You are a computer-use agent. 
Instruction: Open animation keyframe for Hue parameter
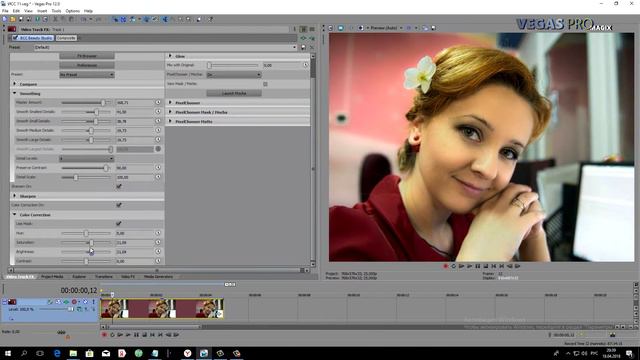pyautogui.click(x=158, y=233)
